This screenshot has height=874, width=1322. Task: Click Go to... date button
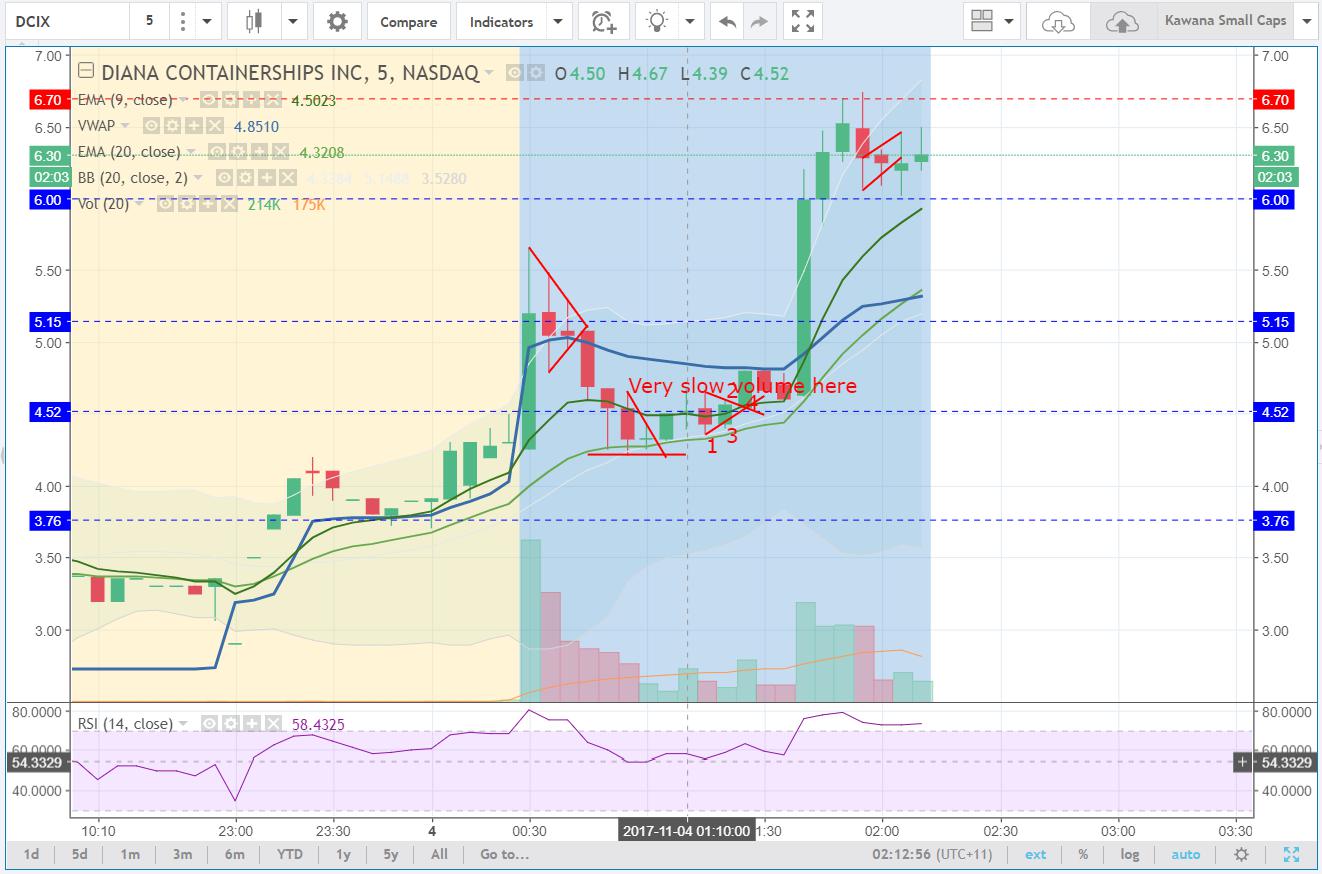(504, 855)
